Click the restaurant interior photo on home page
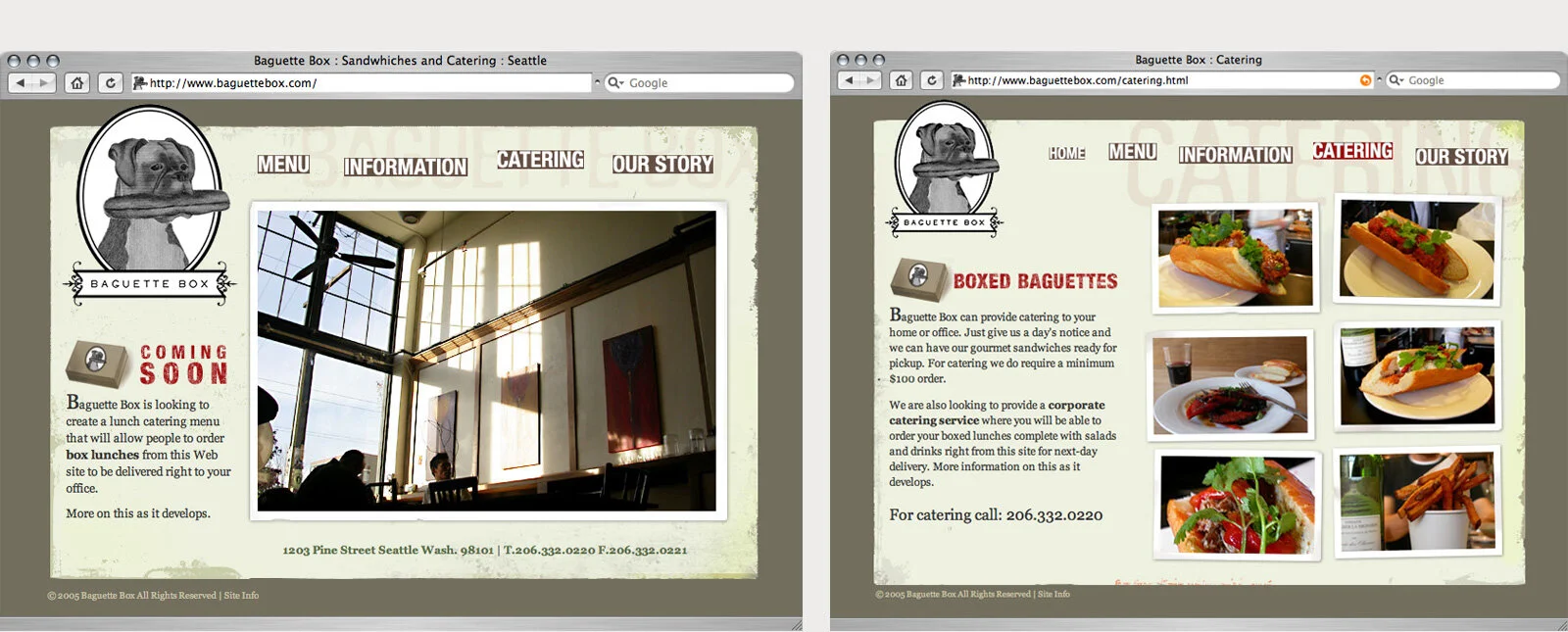The image size is (1568, 632). click(x=487, y=361)
